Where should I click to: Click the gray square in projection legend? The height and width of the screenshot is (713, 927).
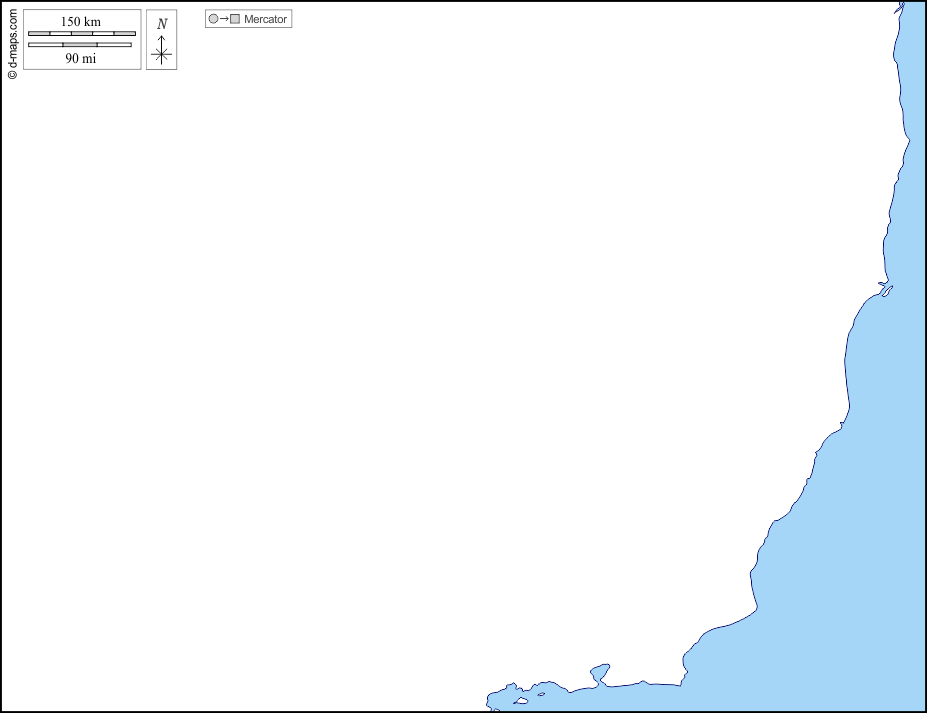point(235,19)
